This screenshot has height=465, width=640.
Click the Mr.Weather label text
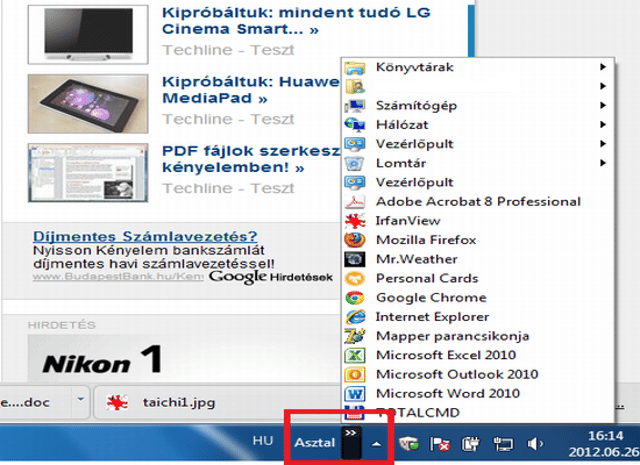tap(417, 259)
